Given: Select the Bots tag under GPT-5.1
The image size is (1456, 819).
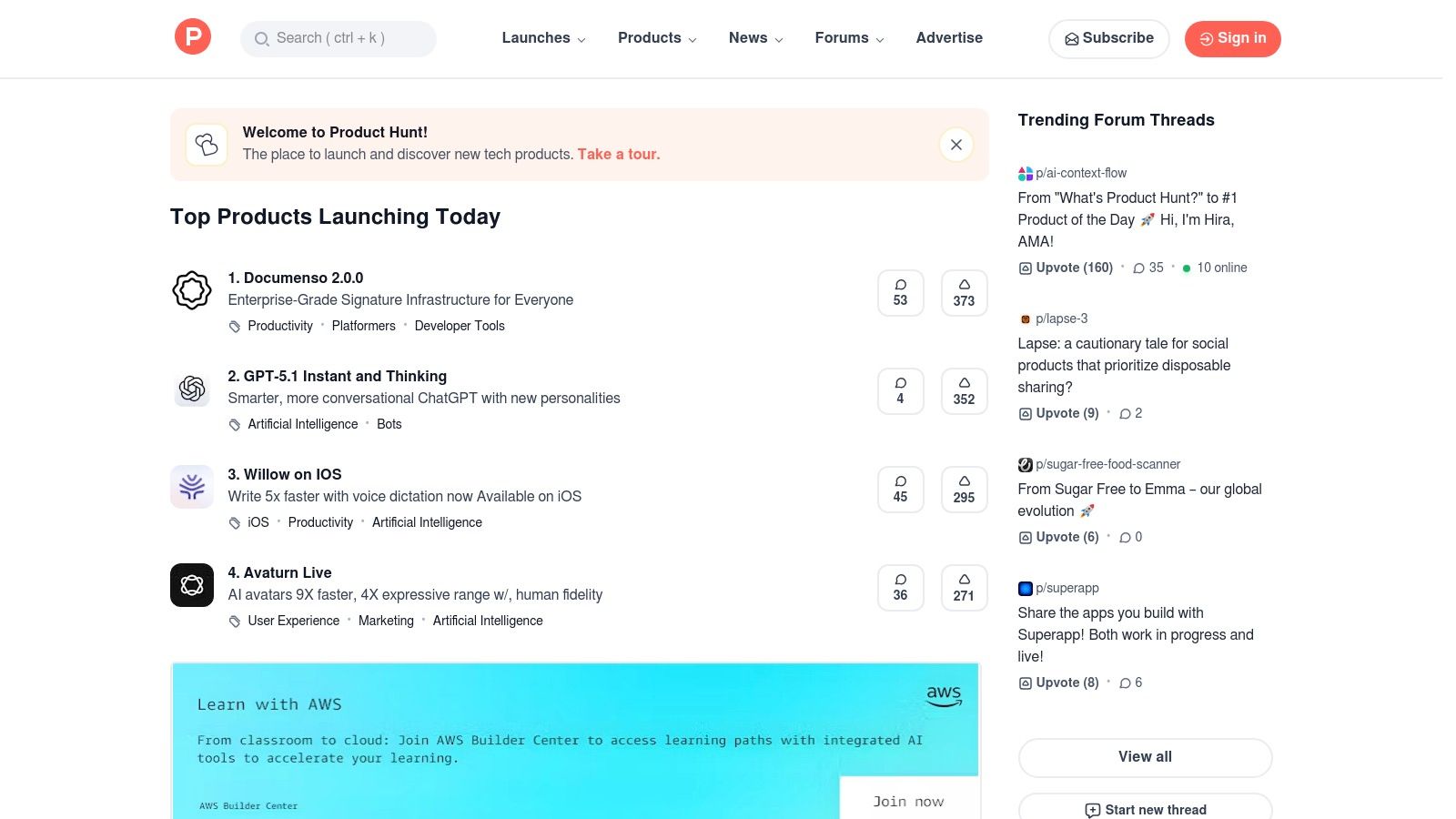Looking at the screenshot, I should (x=389, y=424).
